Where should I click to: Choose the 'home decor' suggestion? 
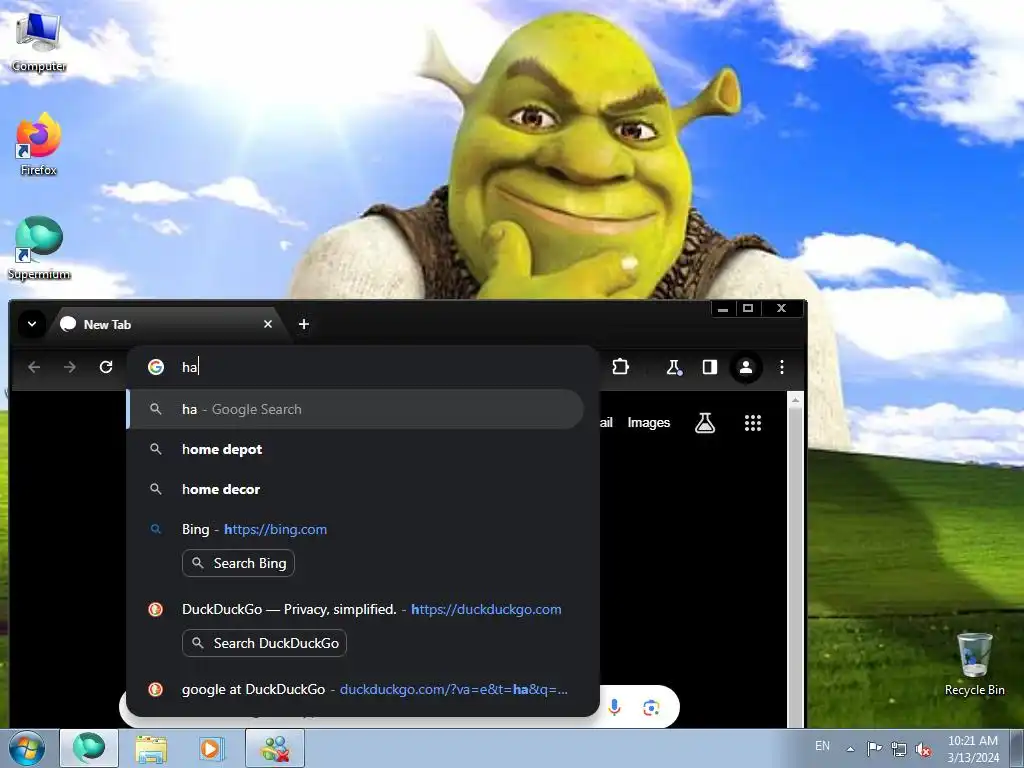point(356,489)
